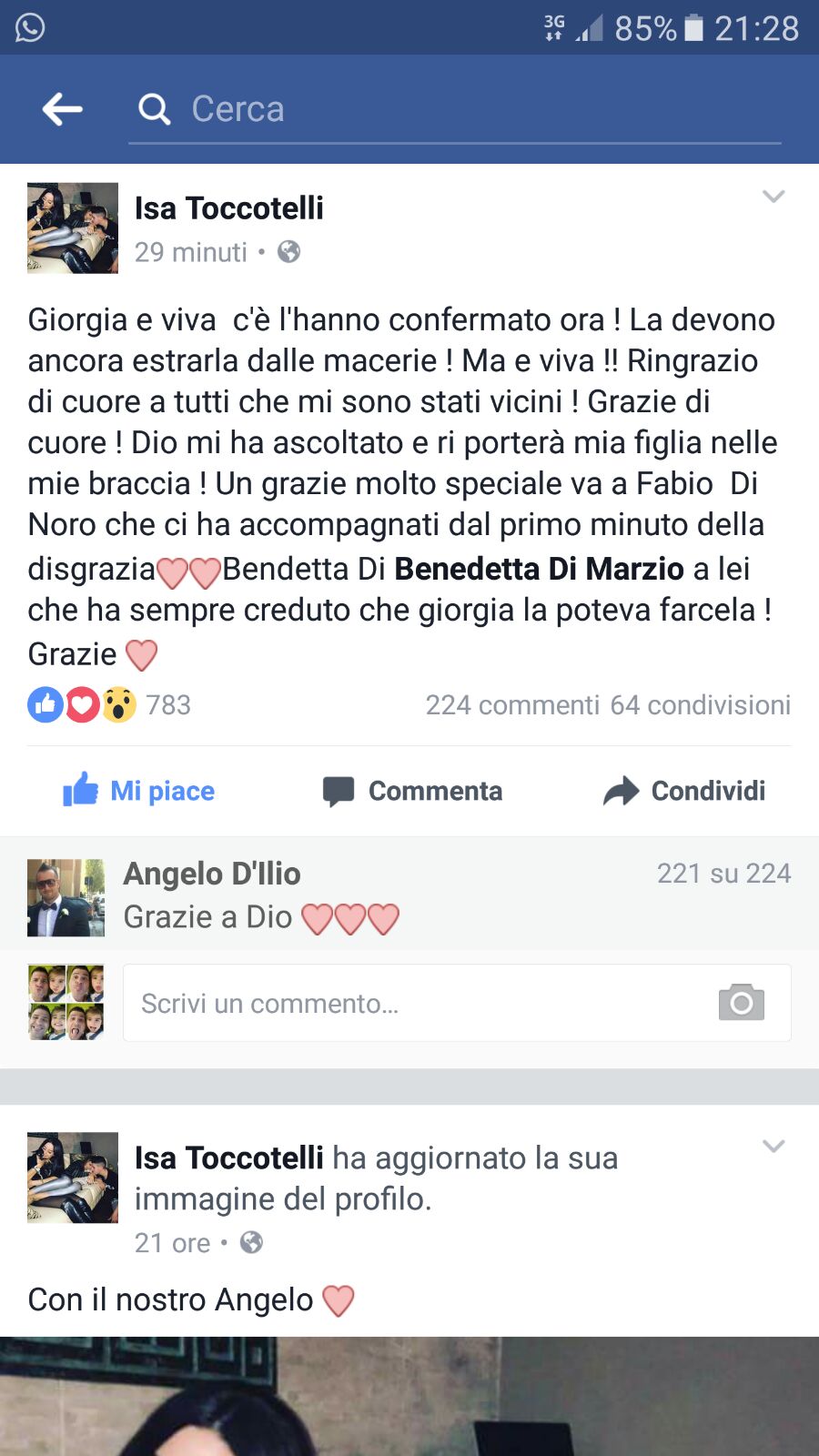This screenshot has height=1456, width=819.
Task: Toggle Mi piace on the post
Action: 138,790
